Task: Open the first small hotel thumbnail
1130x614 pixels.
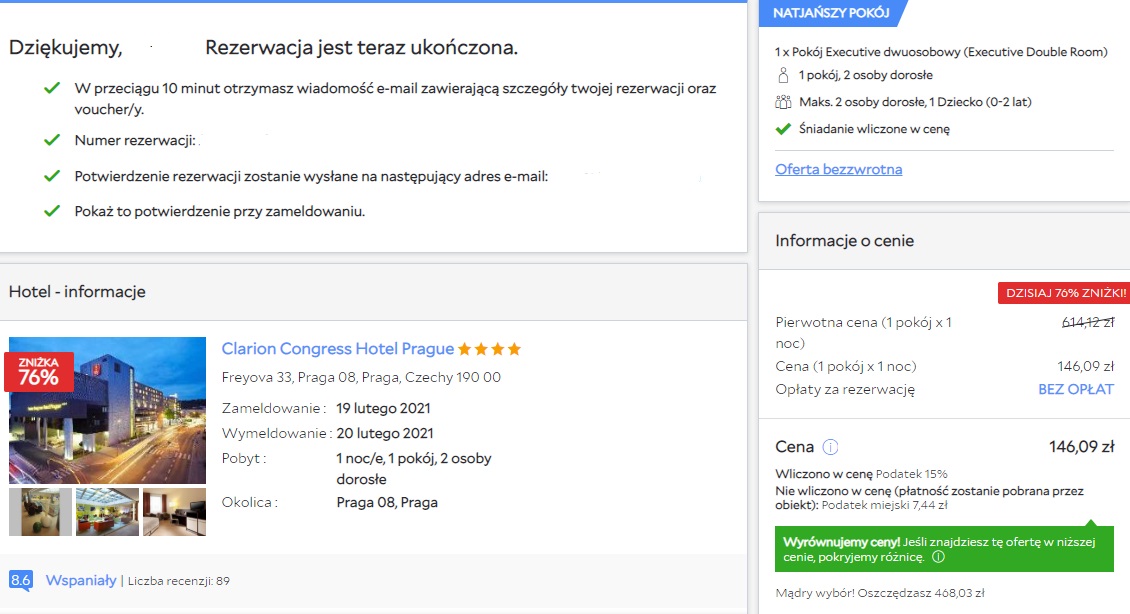Action: [x=40, y=512]
